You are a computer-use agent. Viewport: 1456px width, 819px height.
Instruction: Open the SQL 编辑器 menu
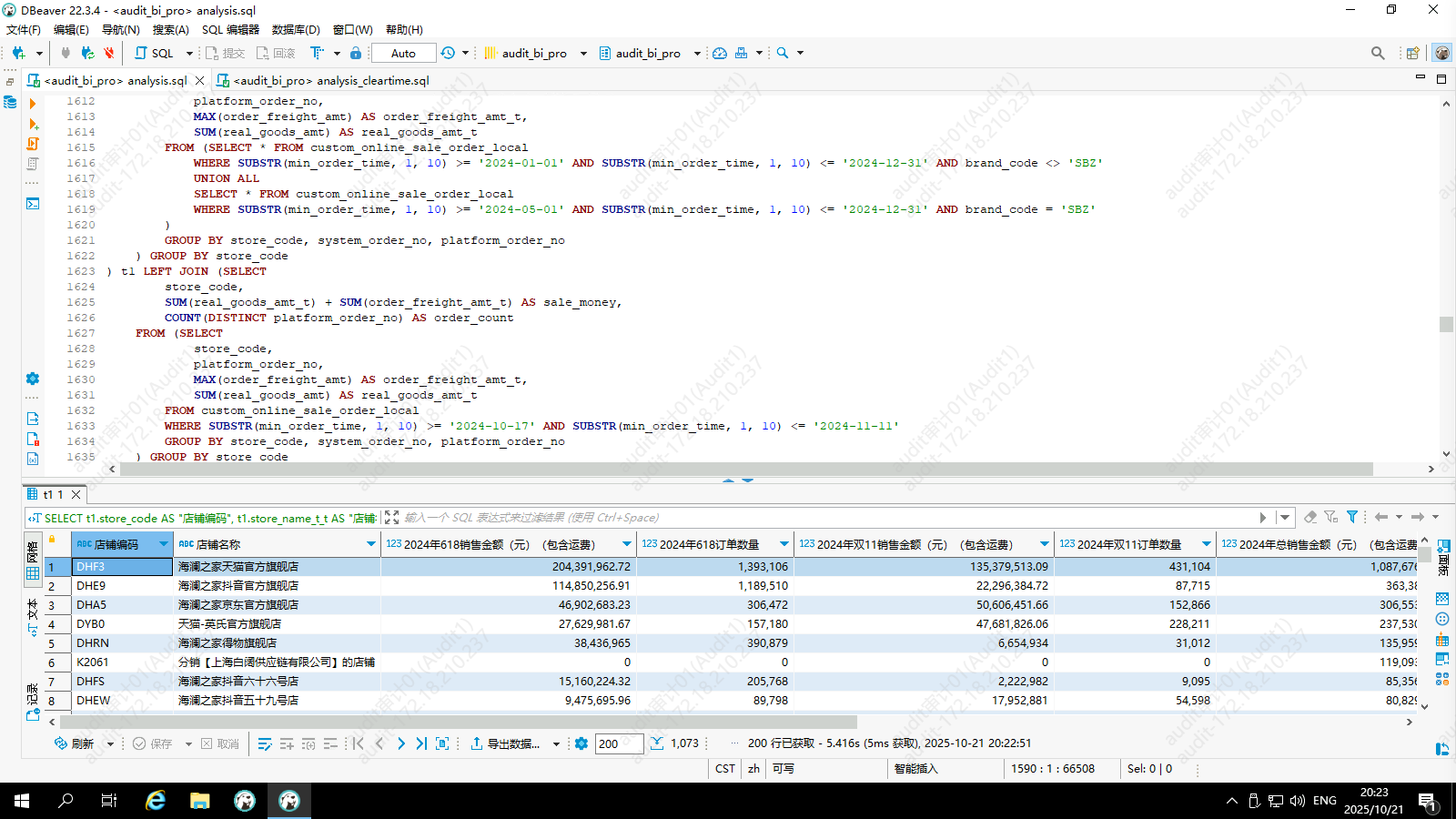(230, 30)
